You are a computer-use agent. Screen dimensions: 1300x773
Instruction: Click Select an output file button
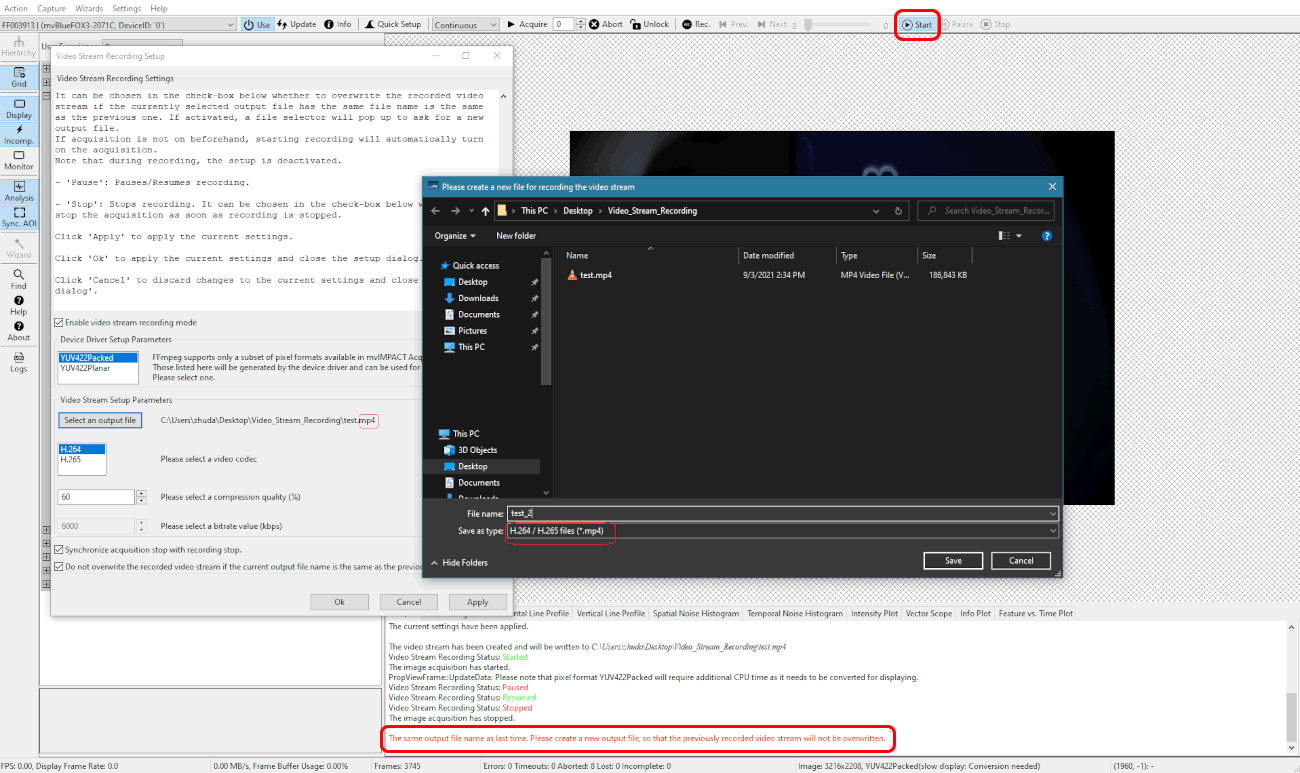point(100,420)
